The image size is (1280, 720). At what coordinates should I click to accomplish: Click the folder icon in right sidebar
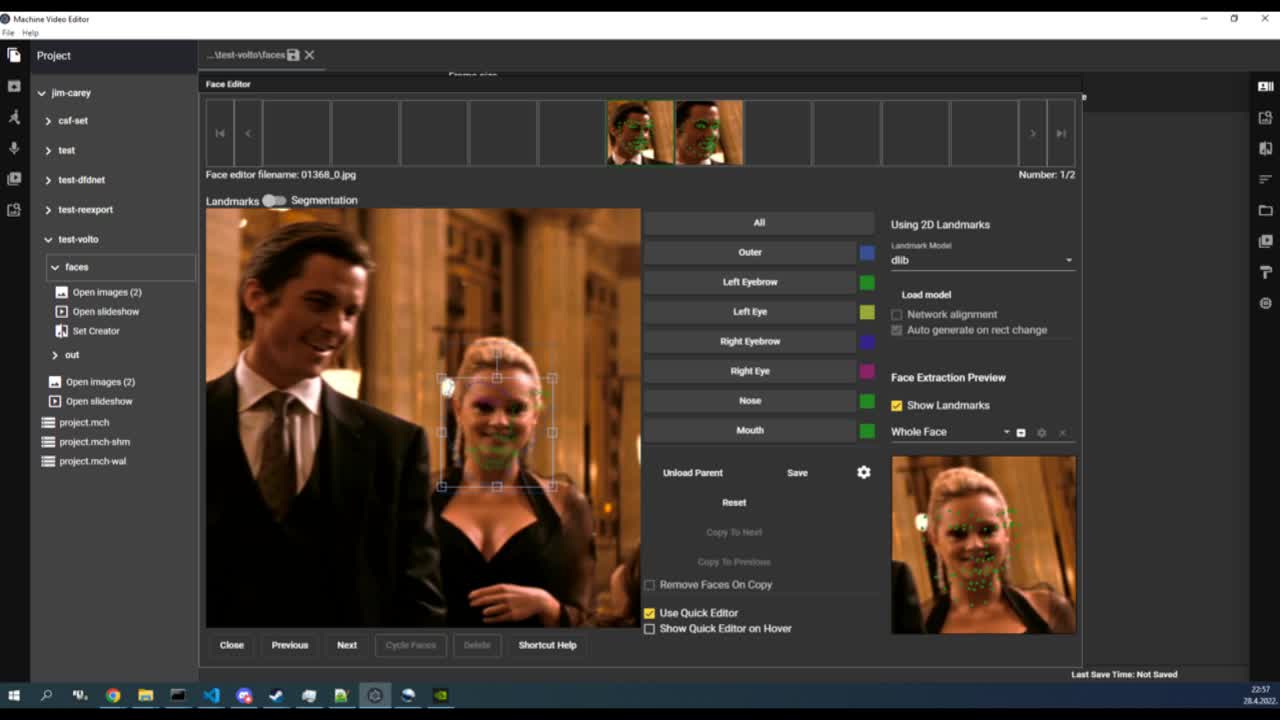1265,211
